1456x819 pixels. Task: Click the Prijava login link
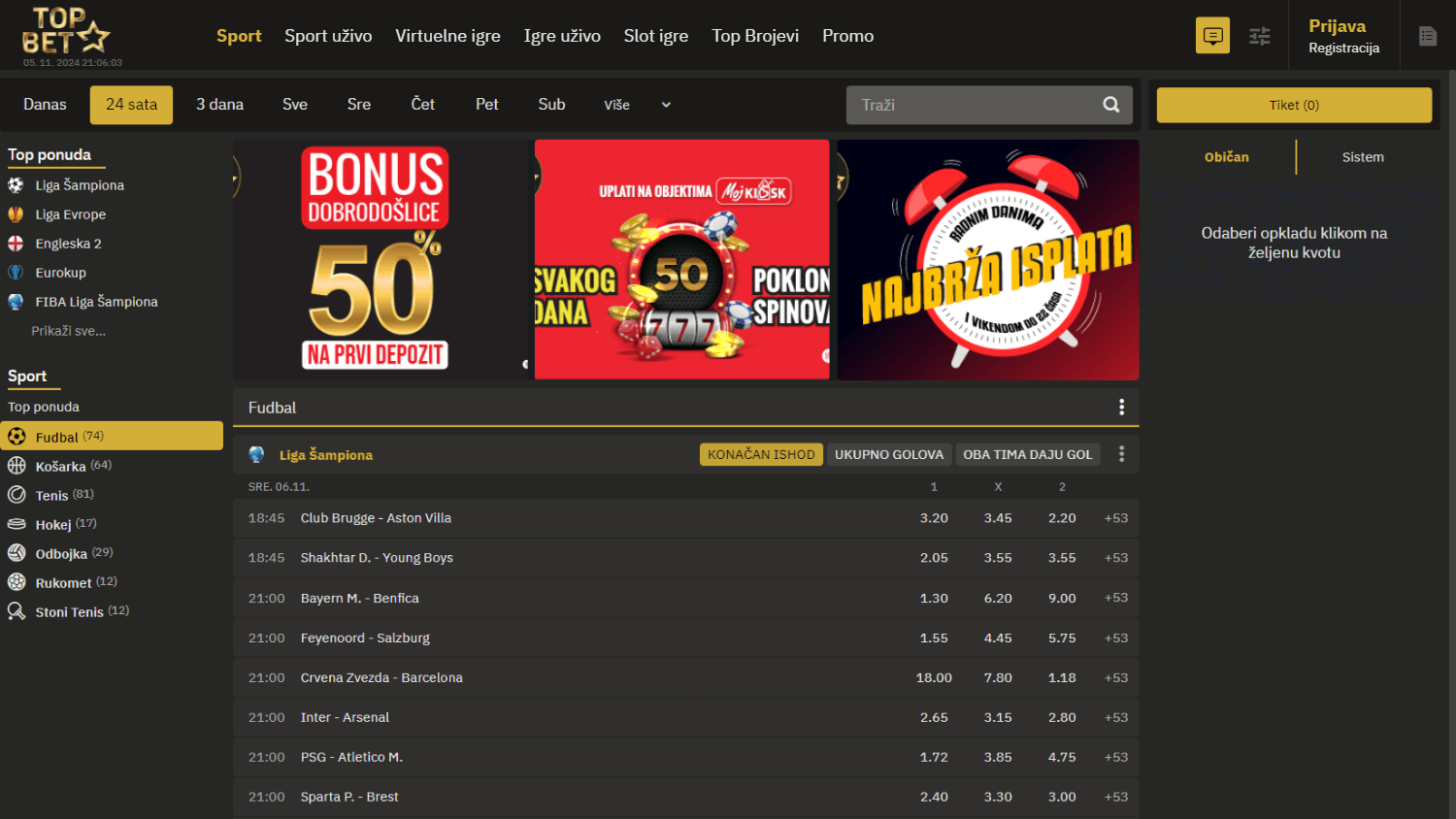point(1337,26)
